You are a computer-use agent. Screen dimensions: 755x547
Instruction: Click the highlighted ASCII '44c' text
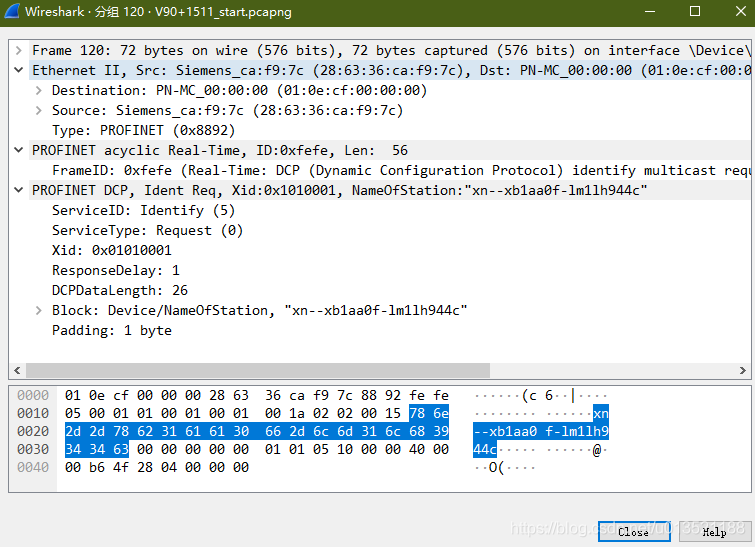click(x=485, y=449)
